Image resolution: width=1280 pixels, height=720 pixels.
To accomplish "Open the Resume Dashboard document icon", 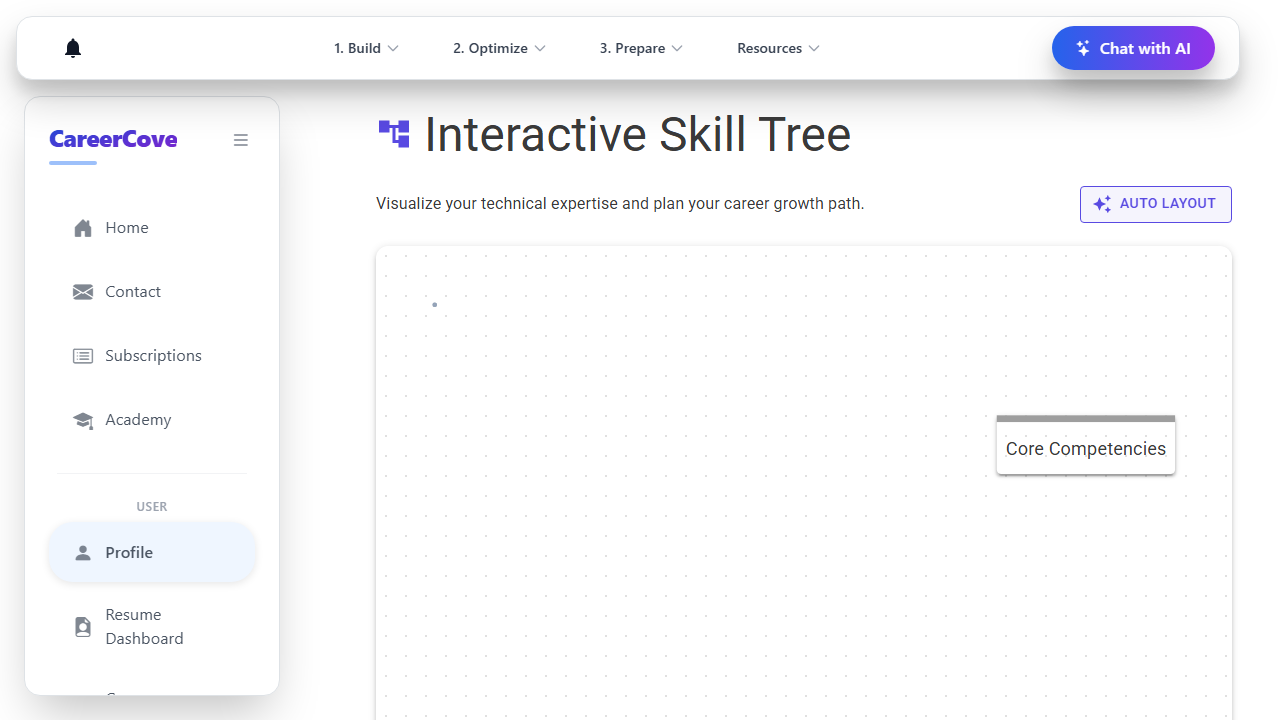I will (83, 627).
